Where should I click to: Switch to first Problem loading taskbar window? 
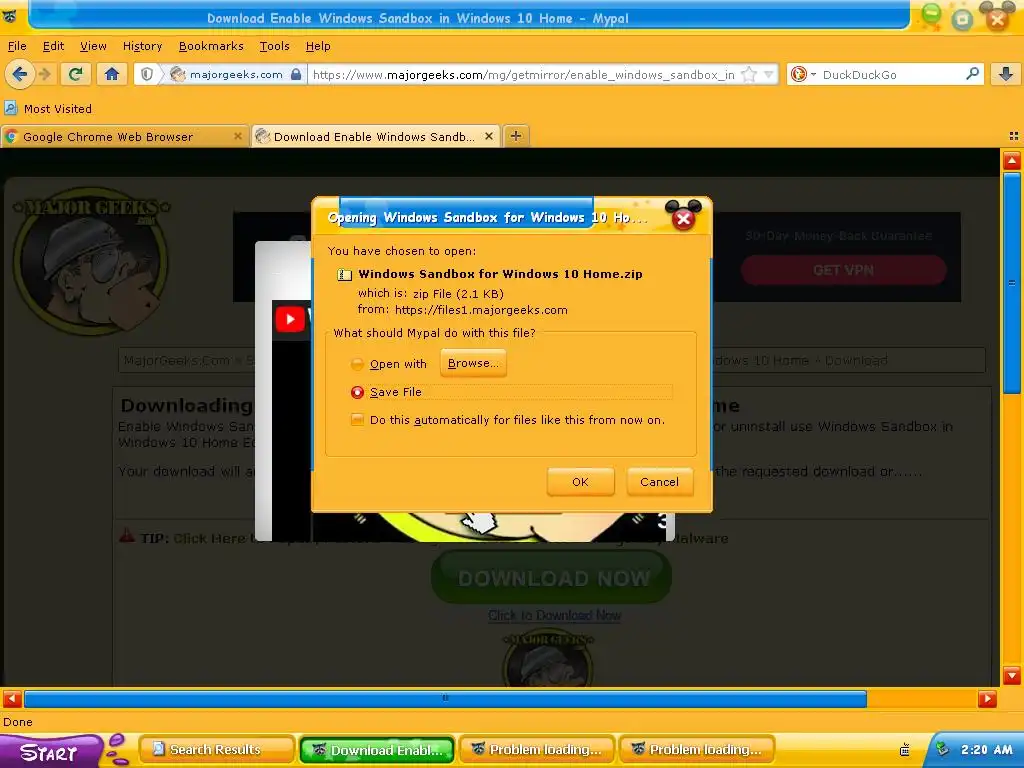[x=537, y=749]
